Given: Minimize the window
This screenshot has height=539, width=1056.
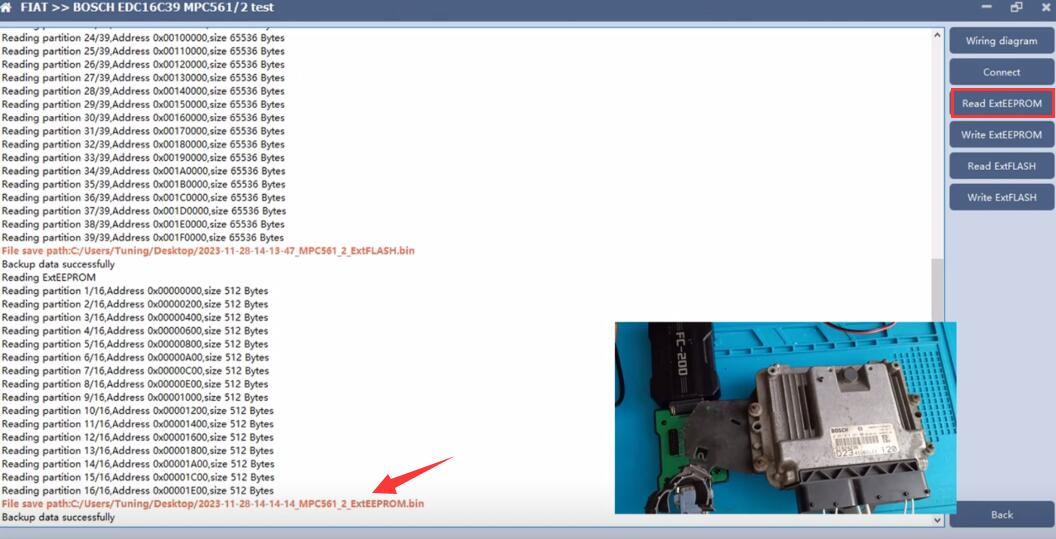Looking at the screenshot, I should click(986, 7).
